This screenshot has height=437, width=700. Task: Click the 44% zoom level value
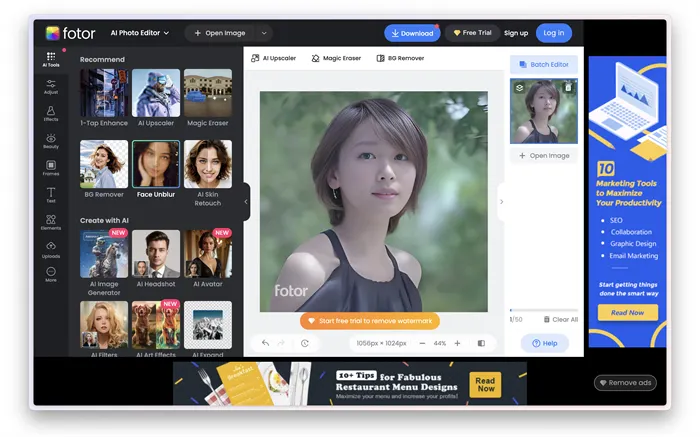[x=440, y=343]
